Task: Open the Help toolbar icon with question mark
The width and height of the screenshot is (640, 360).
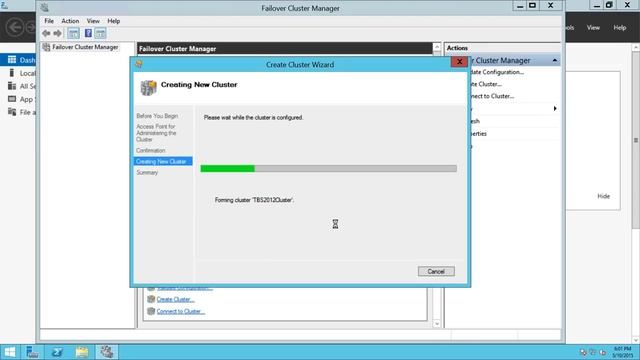Action: pos(88,33)
